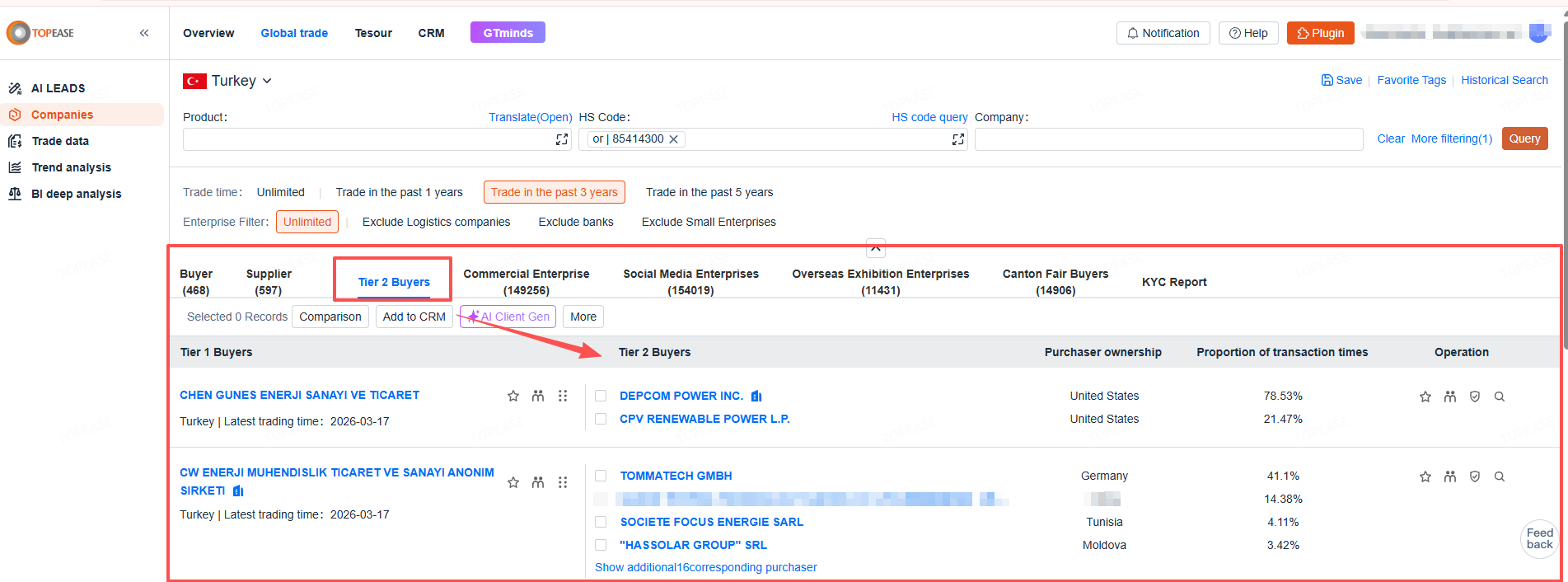Expand the Product field fullscreen icon

(x=562, y=139)
